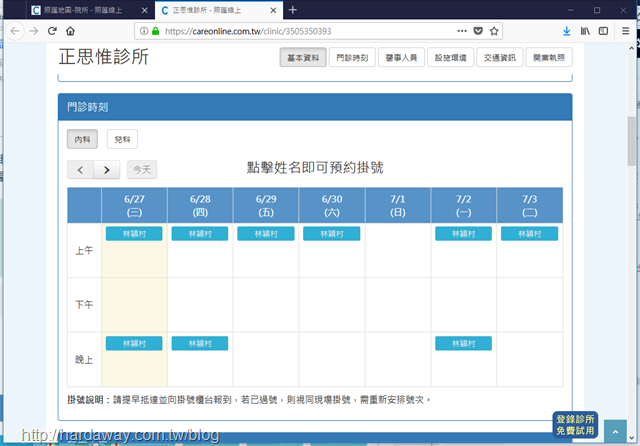This screenshot has height=446, width=640.
Task: Open the 醫事人員 section button
Action: coord(401,58)
